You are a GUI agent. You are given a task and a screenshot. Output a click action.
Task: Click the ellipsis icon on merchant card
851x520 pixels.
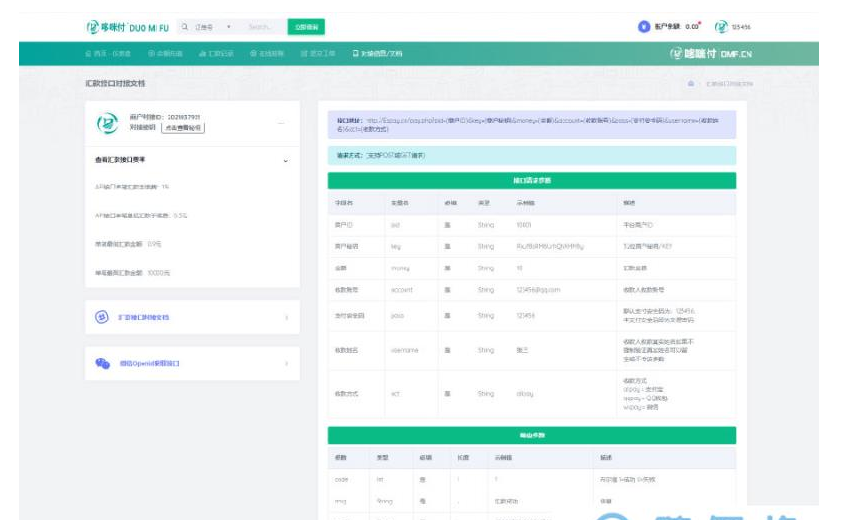coord(281,123)
